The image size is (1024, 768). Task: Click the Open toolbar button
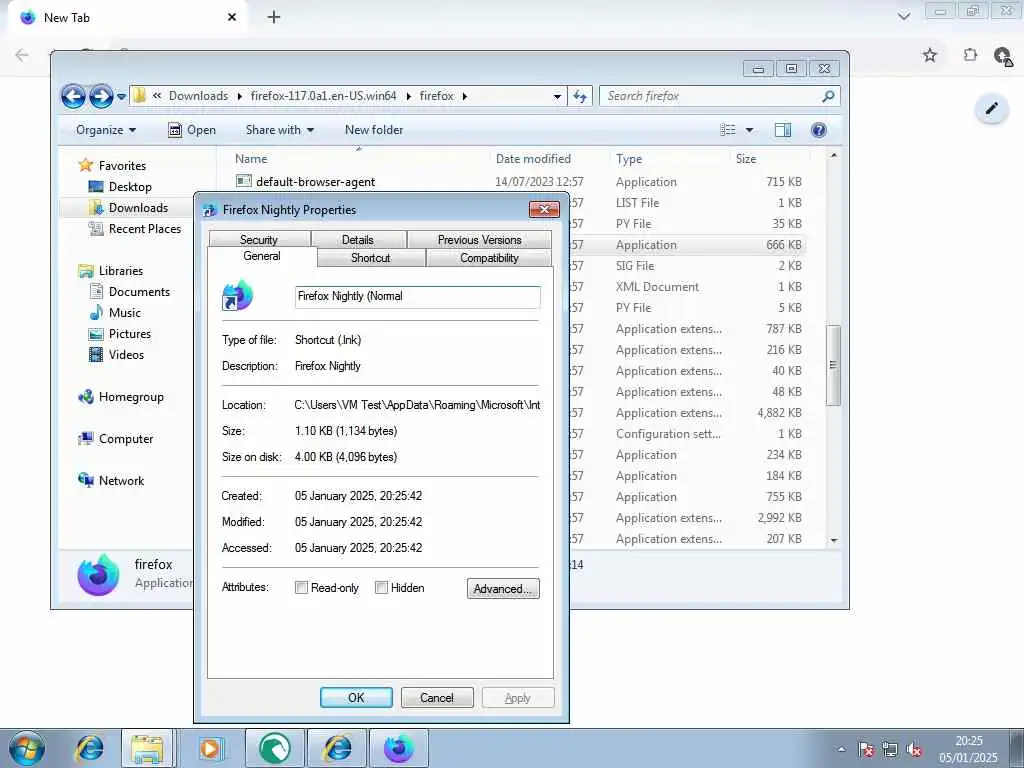pos(192,130)
